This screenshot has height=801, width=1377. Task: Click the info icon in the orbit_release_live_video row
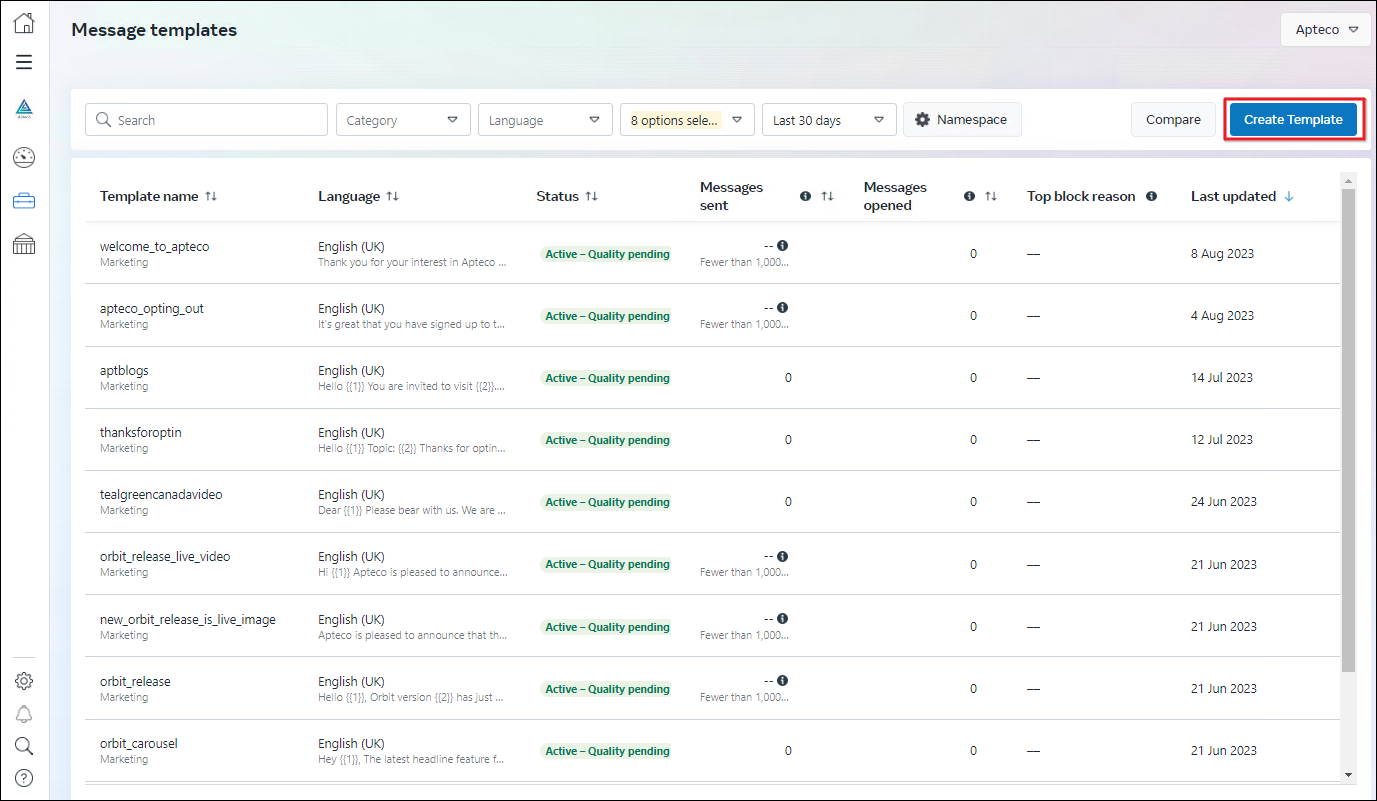pyautogui.click(x=782, y=556)
